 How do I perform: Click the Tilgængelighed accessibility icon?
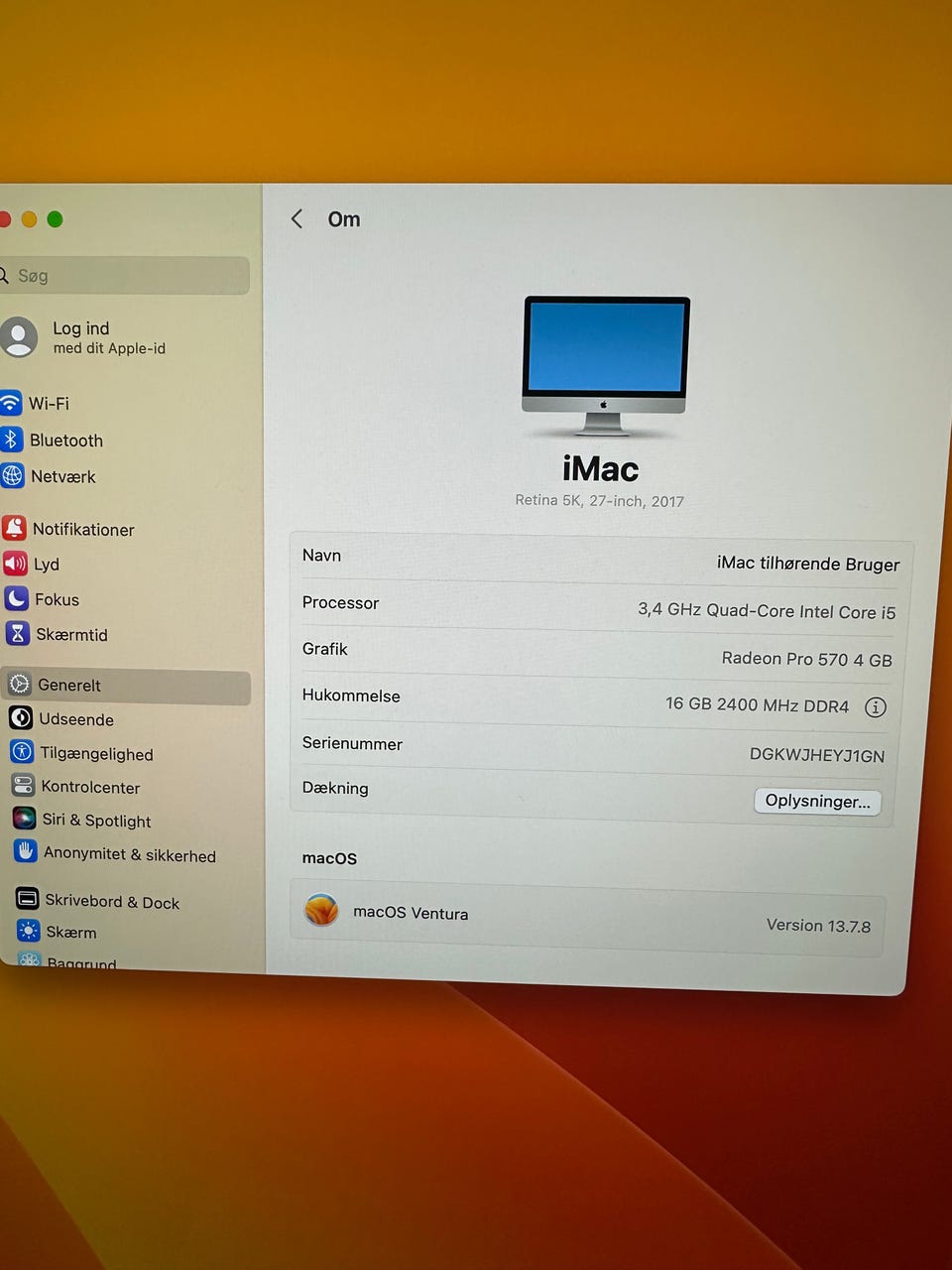[x=22, y=752]
